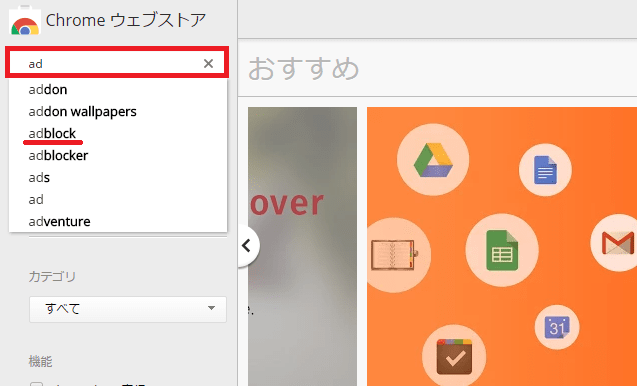Viewport: 637px width, 386px height.
Task: Select the 'adblock' search suggestion
Action: [x=52, y=133]
